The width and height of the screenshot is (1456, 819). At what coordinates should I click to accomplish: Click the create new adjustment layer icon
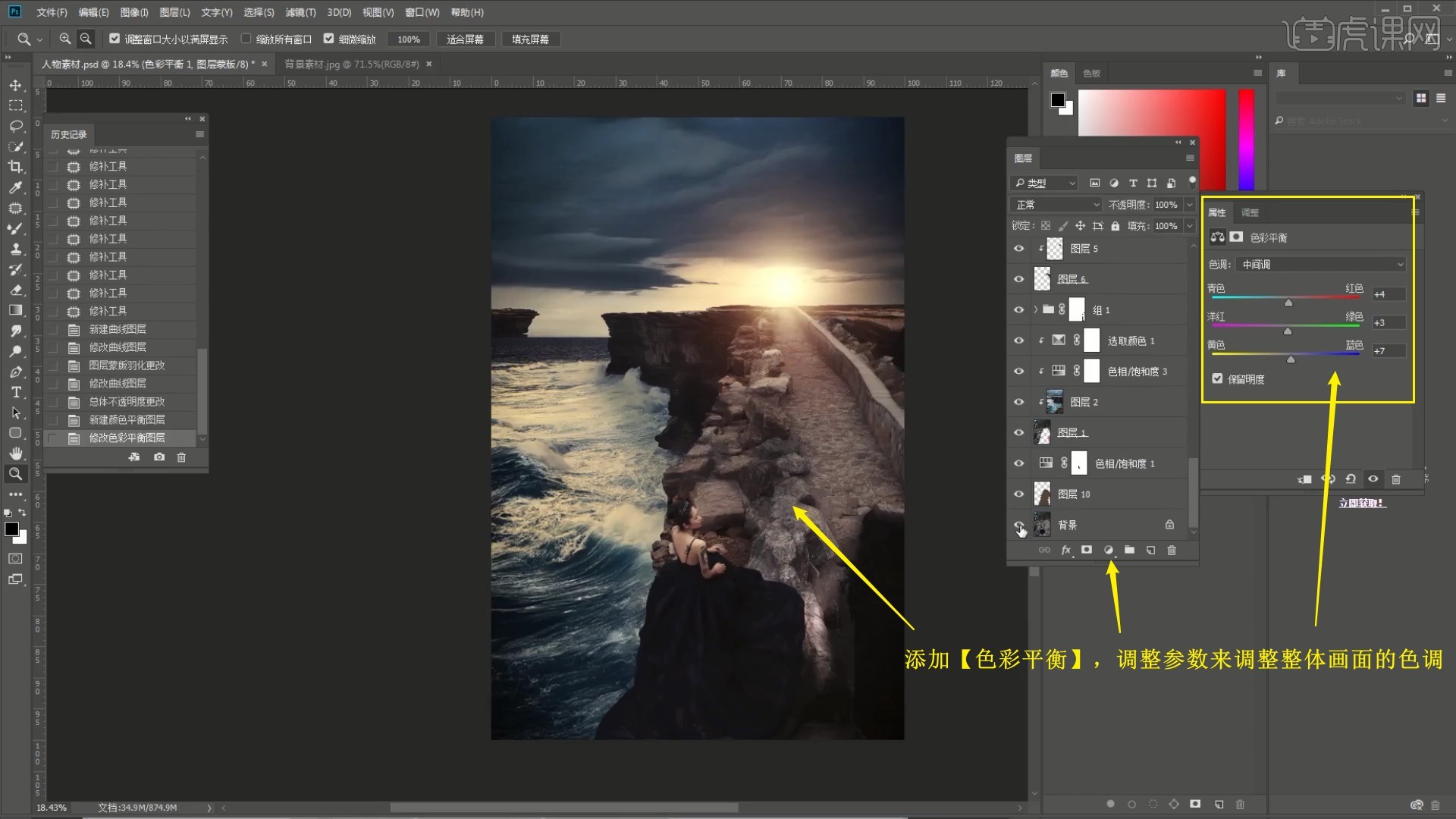point(1108,550)
